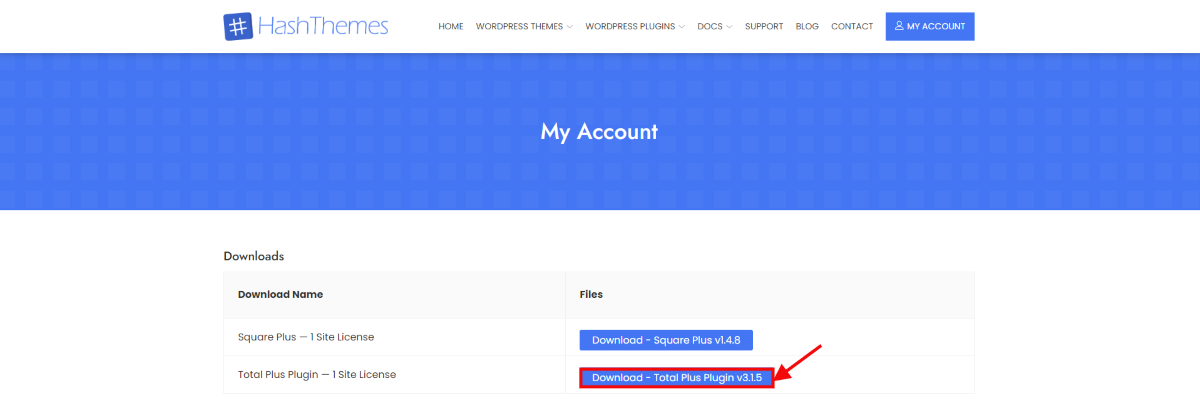
Task: Expand the WordPress Themes dropdown chevron
Action: (x=569, y=27)
